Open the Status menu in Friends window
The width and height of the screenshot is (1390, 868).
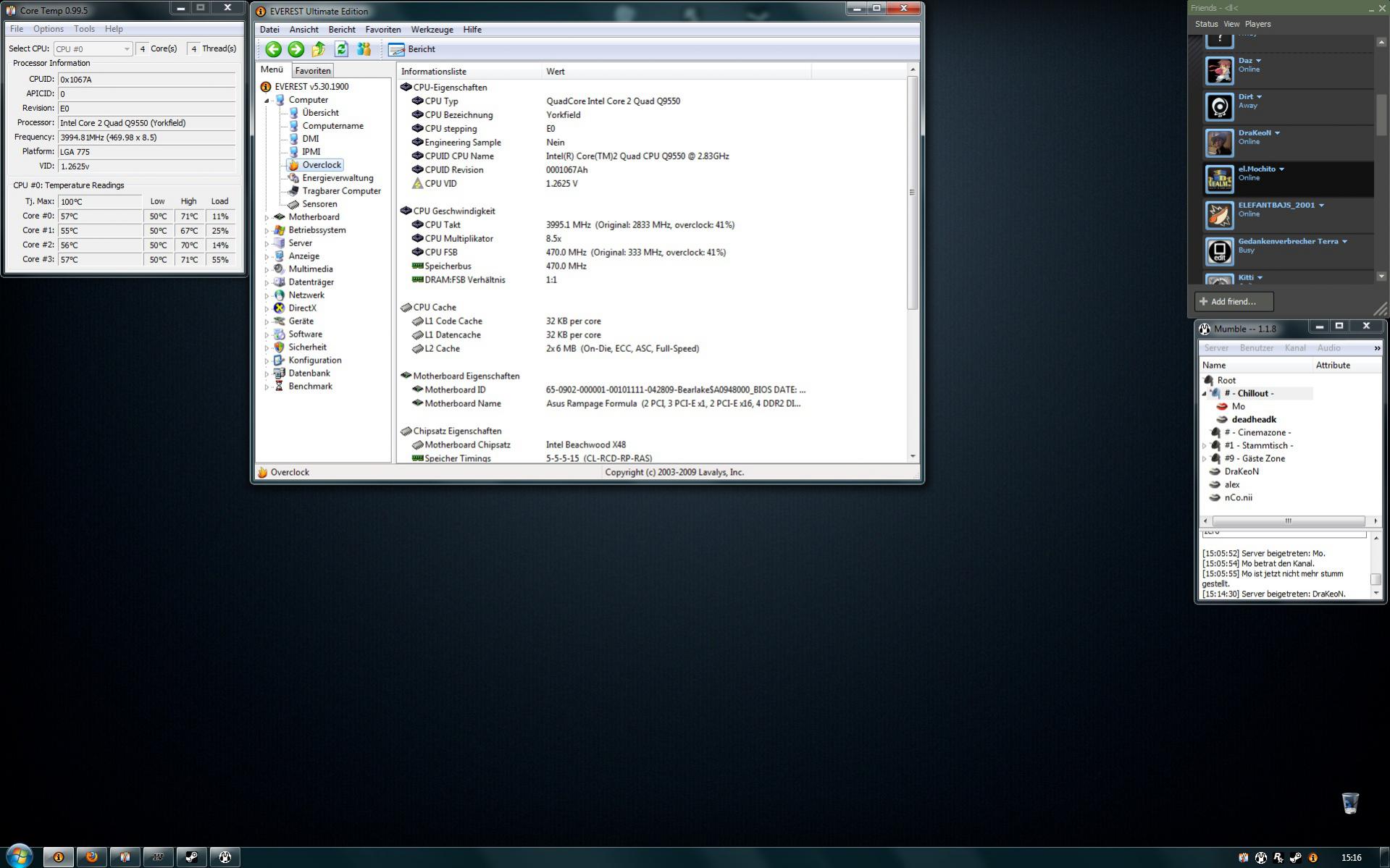point(1206,24)
